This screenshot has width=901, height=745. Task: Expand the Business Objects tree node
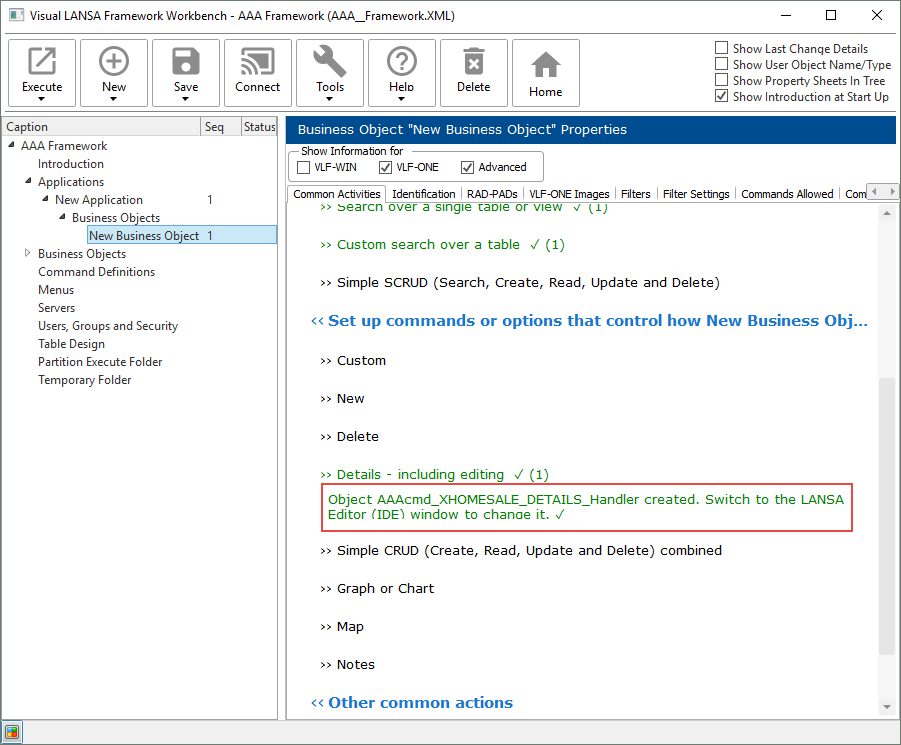[x=27, y=254]
